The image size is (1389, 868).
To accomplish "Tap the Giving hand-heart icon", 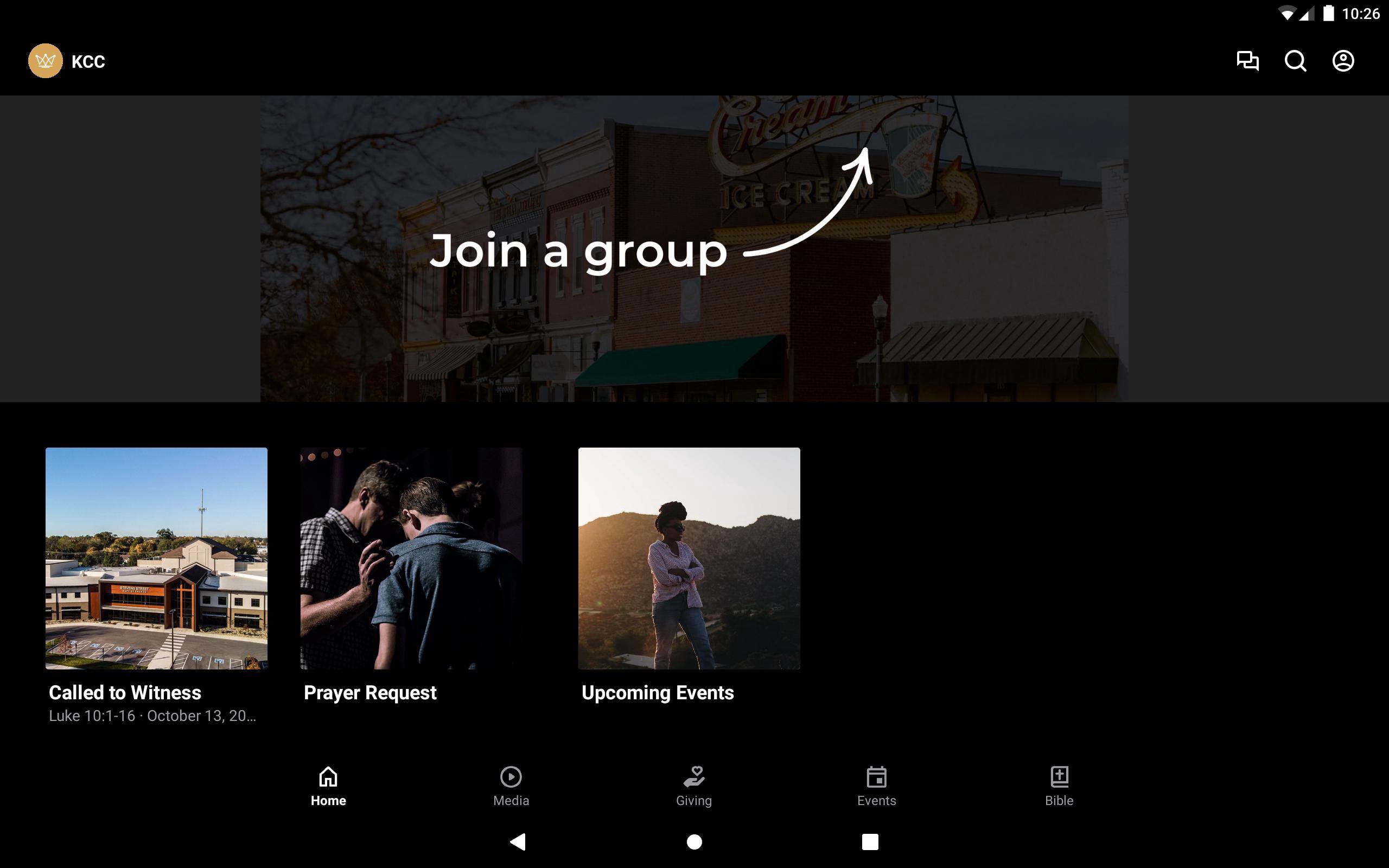I will (x=693, y=777).
